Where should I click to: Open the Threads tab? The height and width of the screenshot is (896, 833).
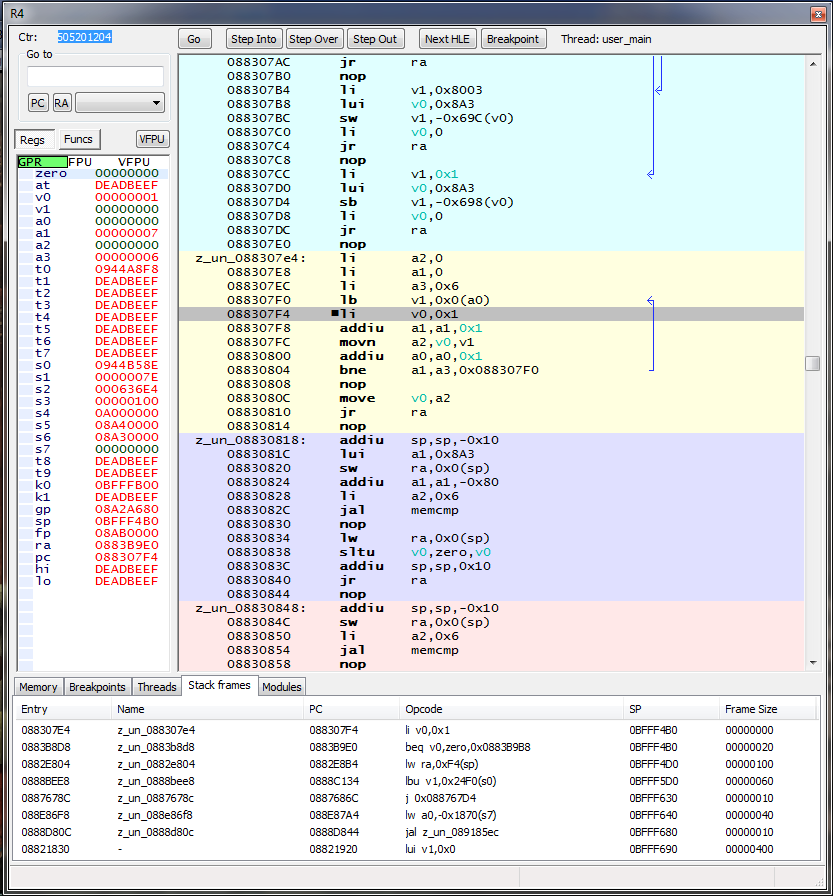pos(156,687)
